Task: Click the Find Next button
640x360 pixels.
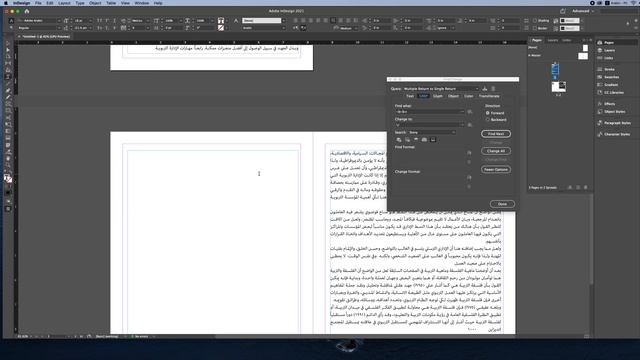Action: pyautogui.click(x=496, y=134)
